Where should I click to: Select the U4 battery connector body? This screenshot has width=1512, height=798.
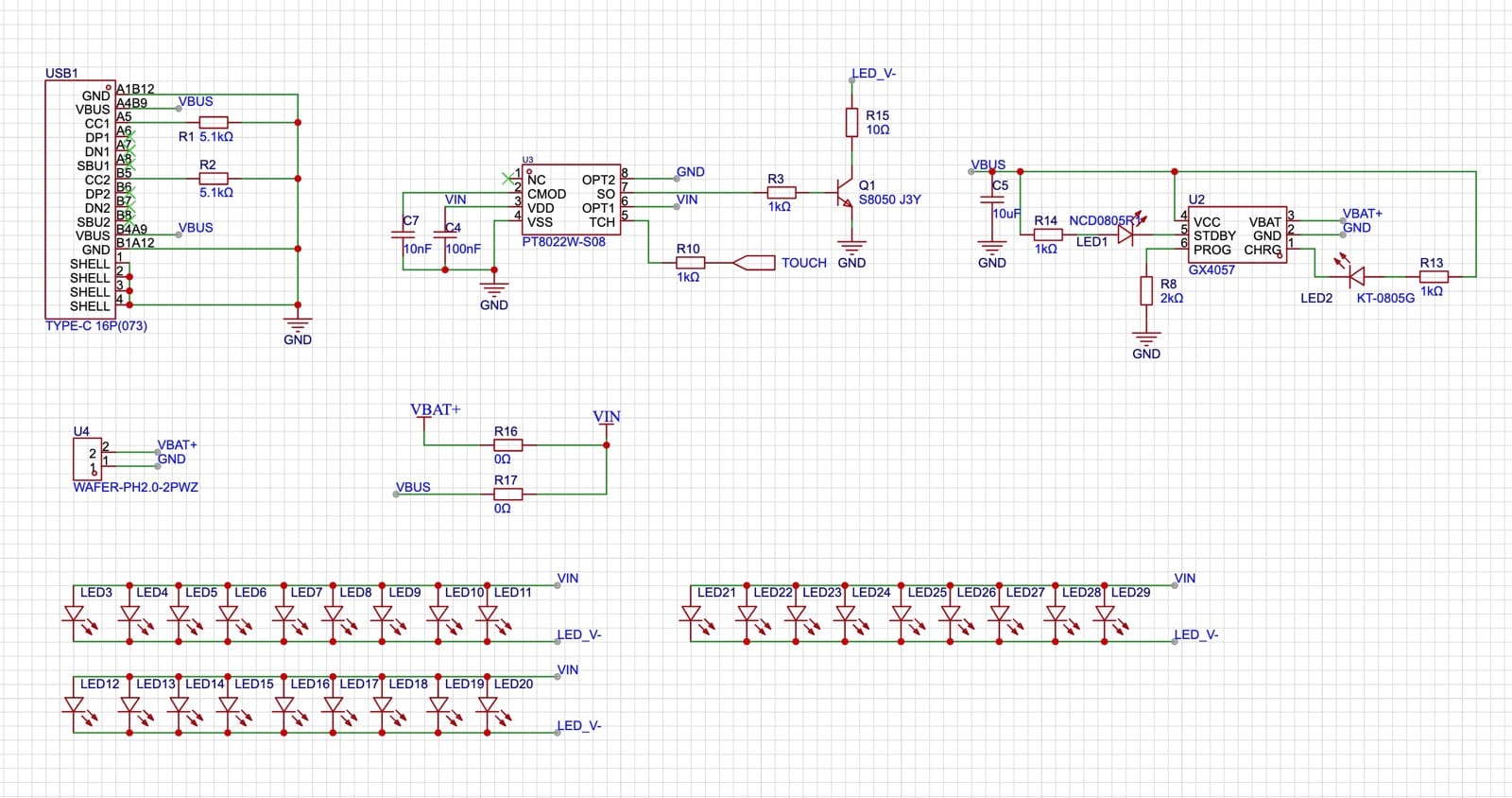click(87, 460)
